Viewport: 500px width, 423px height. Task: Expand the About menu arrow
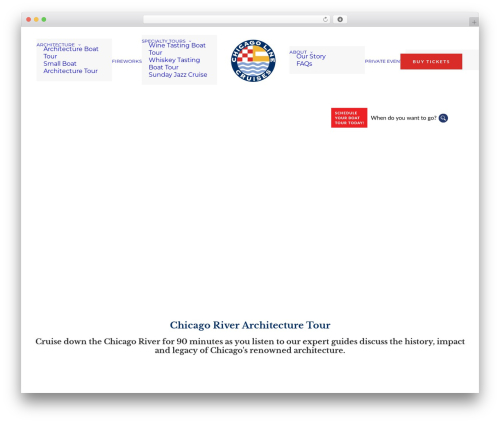tap(311, 52)
